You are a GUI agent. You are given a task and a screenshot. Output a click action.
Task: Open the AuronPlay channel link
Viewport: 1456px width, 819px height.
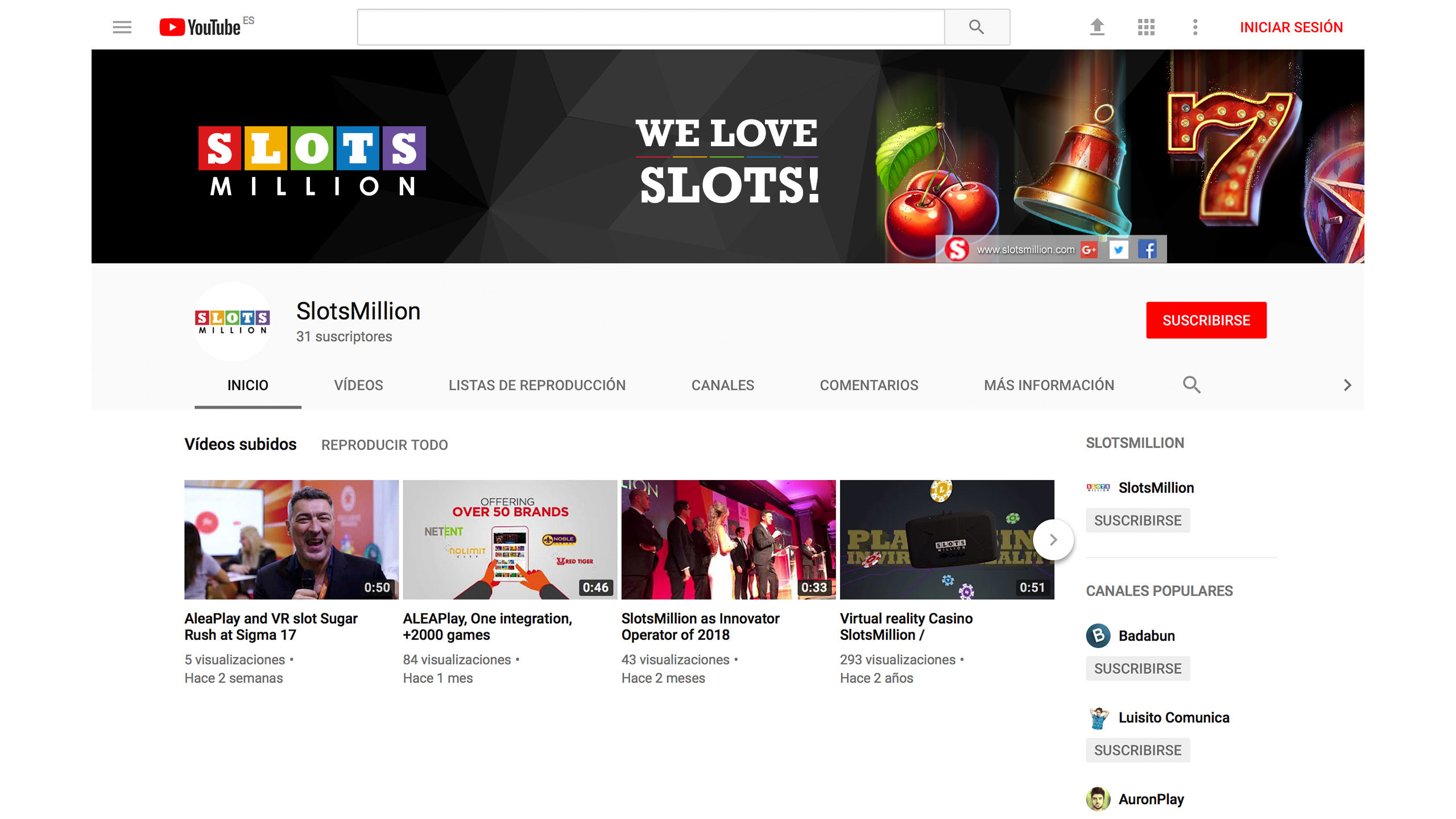pos(1151,799)
